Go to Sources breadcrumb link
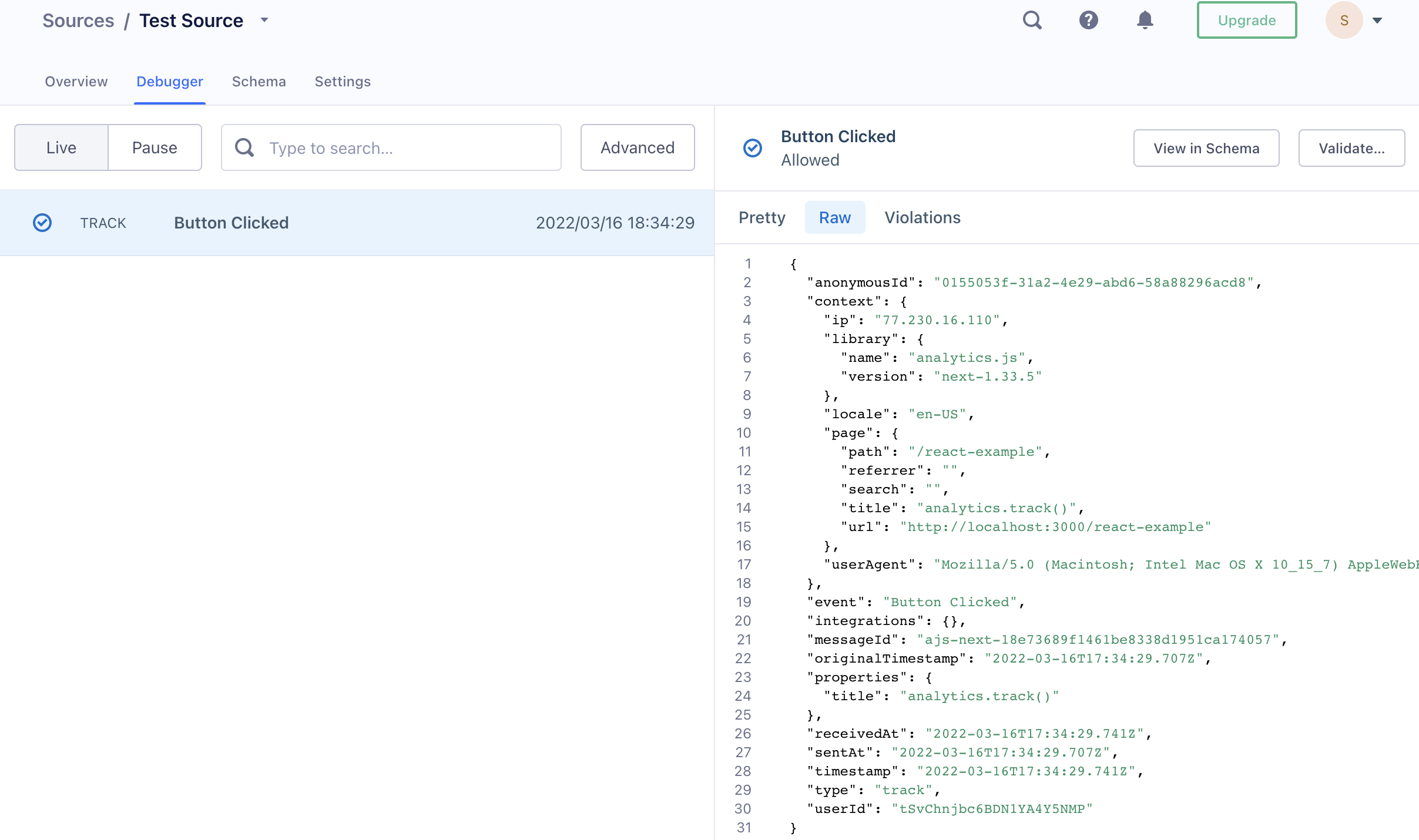The width and height of the screenshot is (1419, 840). (x=78, y=21)
